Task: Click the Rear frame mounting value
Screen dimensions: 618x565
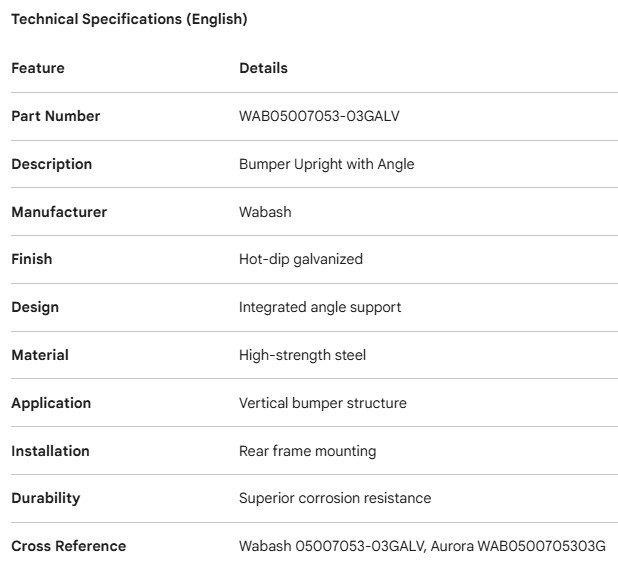Action: point(307,451)
